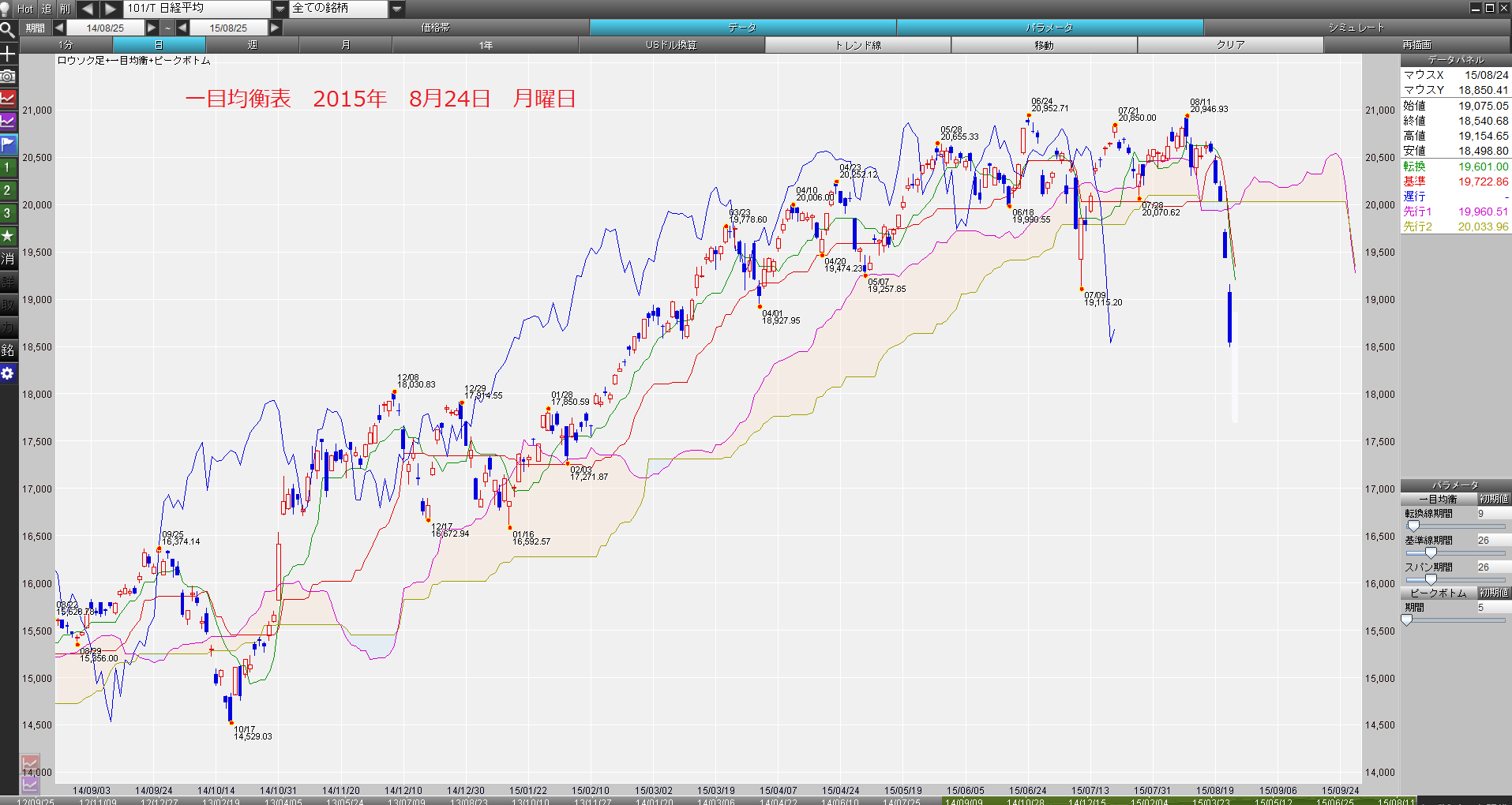Viewport: 1512px width, 805px height.
Task: Click the camera screenshot icon
Action: pos(8,77)
